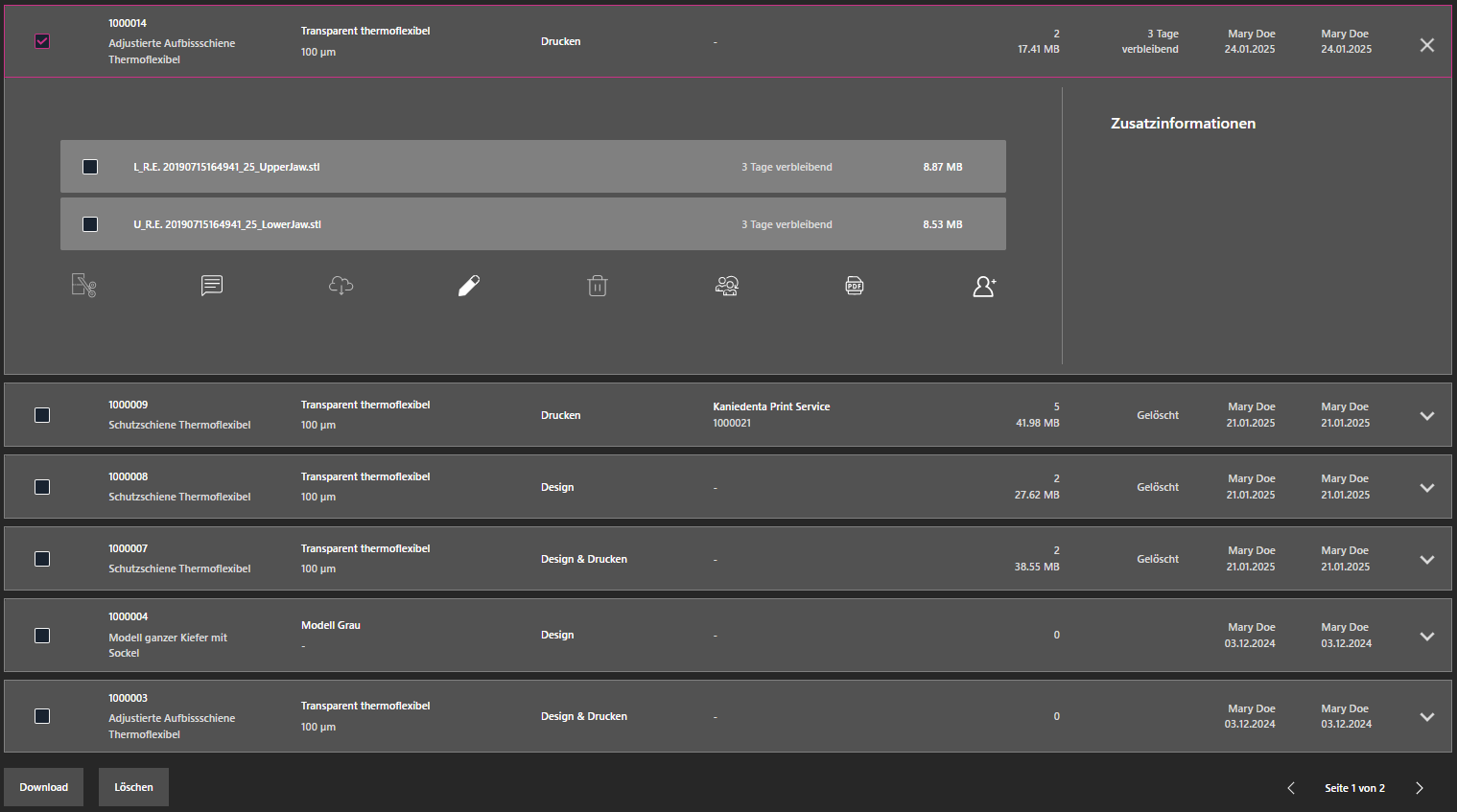Click Seite 1 von 2 page indicator
1457x812 pixels.
pyautogui.click(x=1354, y=788)
